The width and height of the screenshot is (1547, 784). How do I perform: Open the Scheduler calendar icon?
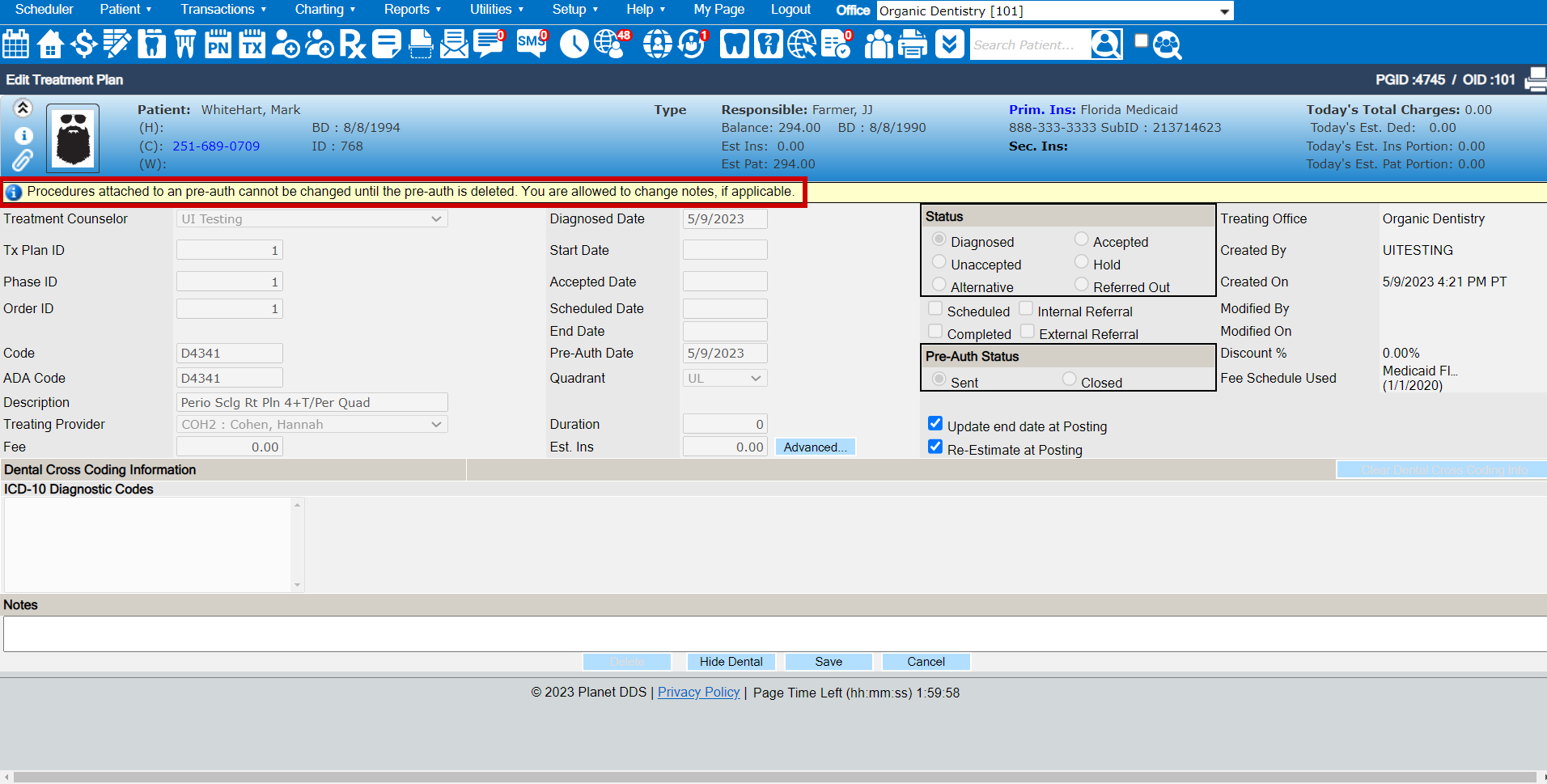(x=15, y=44)
